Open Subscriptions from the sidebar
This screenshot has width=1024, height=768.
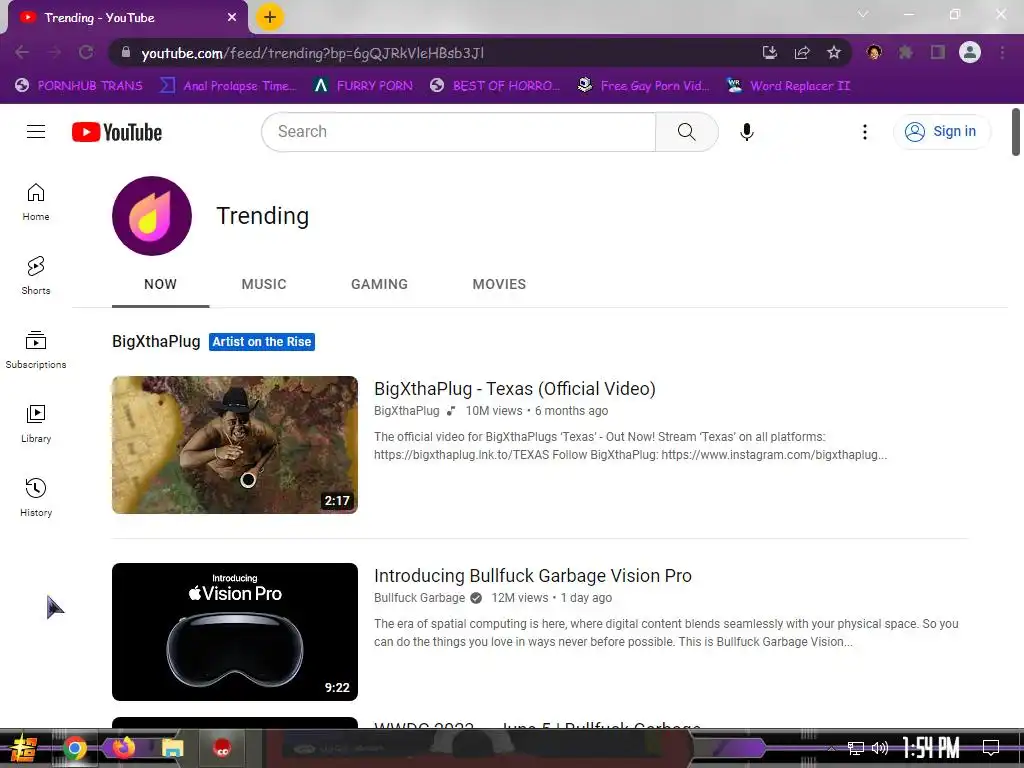[x=36, y=349]
